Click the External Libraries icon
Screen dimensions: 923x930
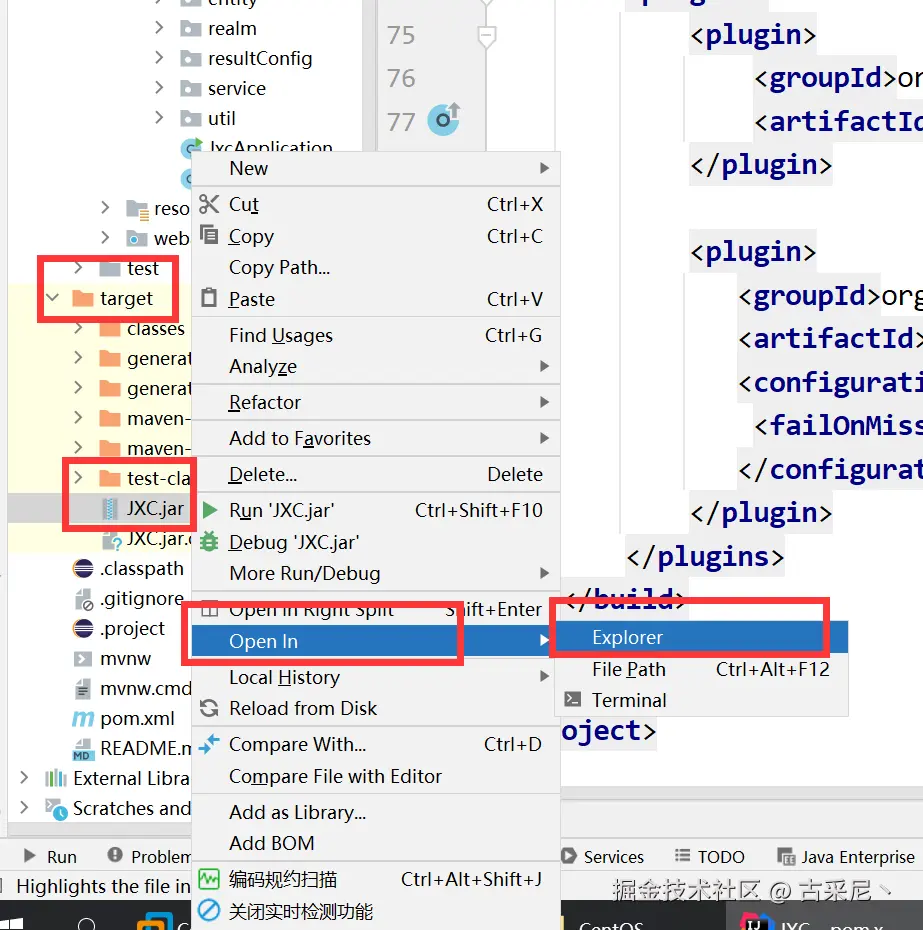(x=56, y=778)
